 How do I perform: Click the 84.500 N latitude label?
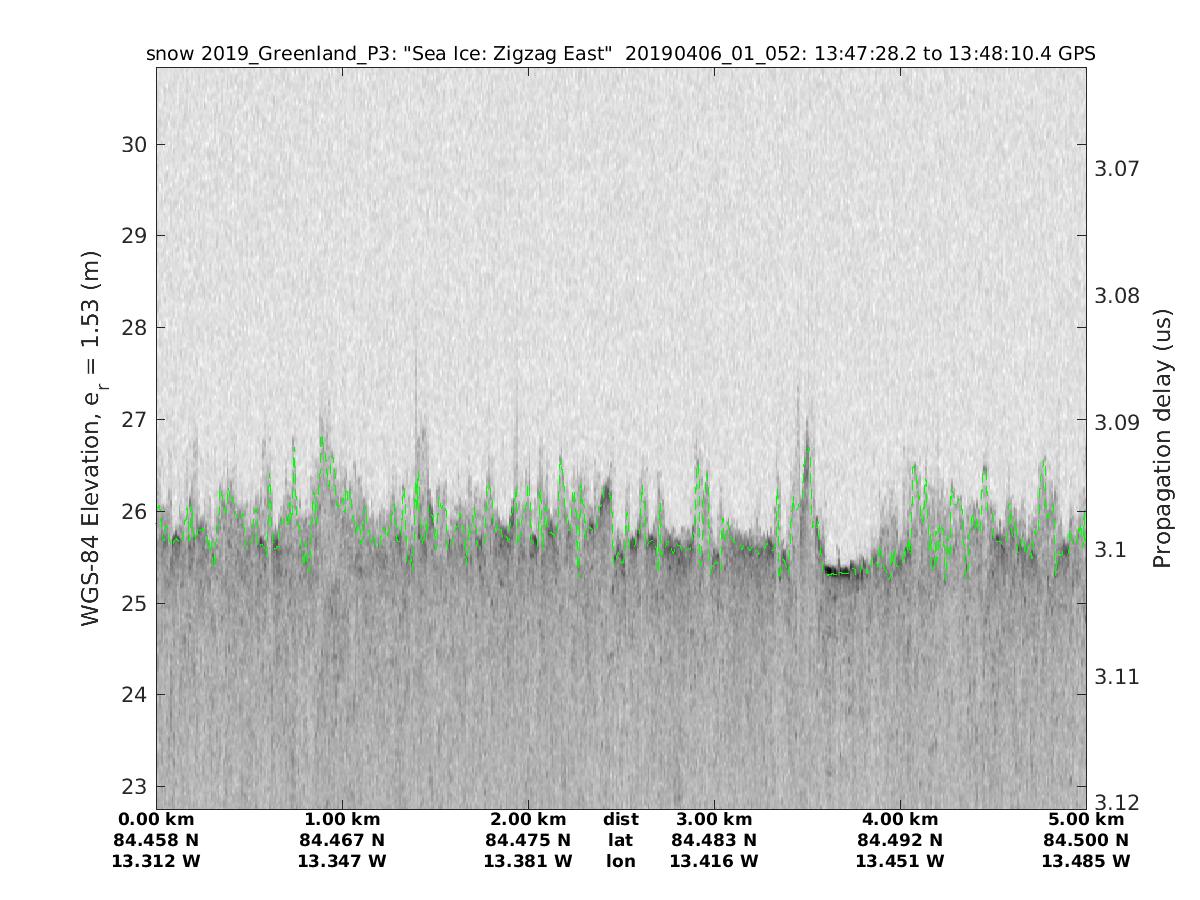[x=1086, y=840]
